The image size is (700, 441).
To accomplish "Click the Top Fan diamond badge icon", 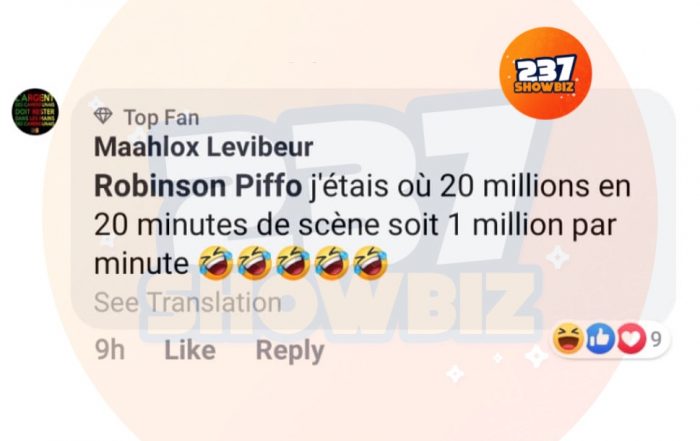I will tap(103, 116).
